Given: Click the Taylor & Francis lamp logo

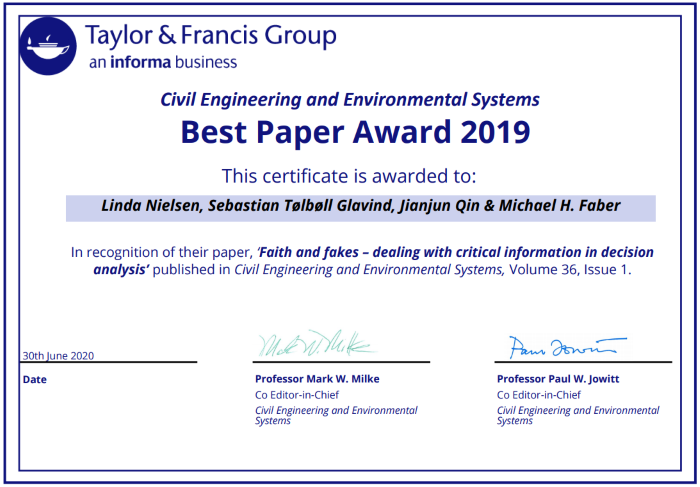Looking at the screenshot, I should click(49, 45).
